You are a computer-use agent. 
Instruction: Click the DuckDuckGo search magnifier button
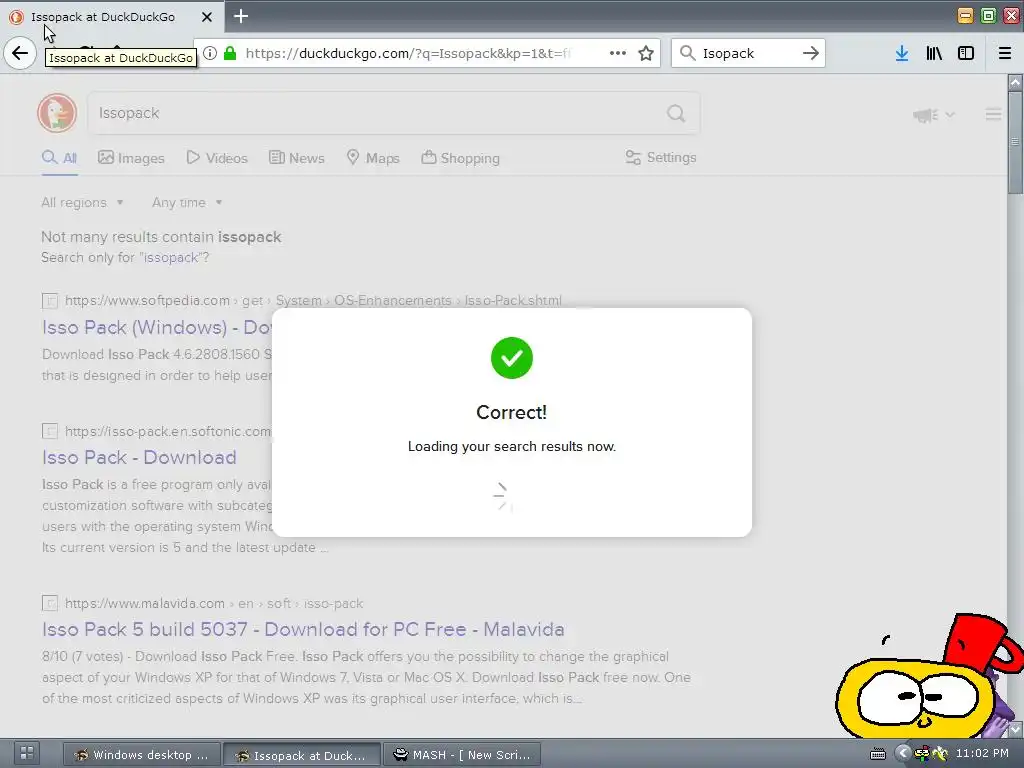676,114
